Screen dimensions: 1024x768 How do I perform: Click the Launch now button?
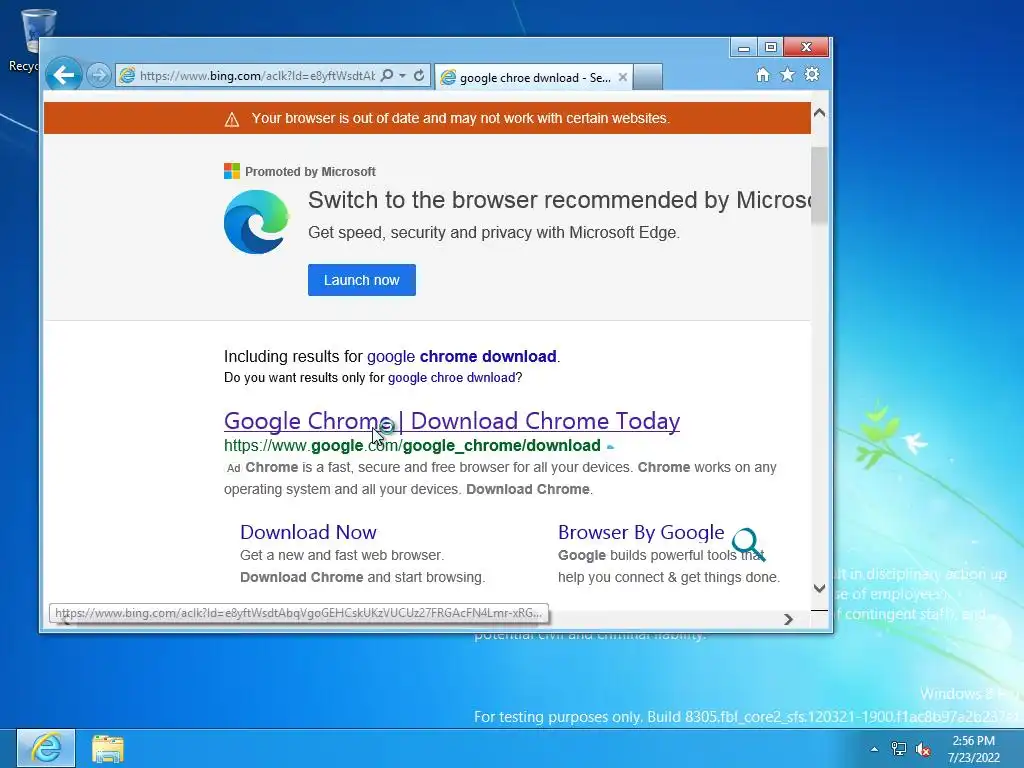tap(362, 280)
